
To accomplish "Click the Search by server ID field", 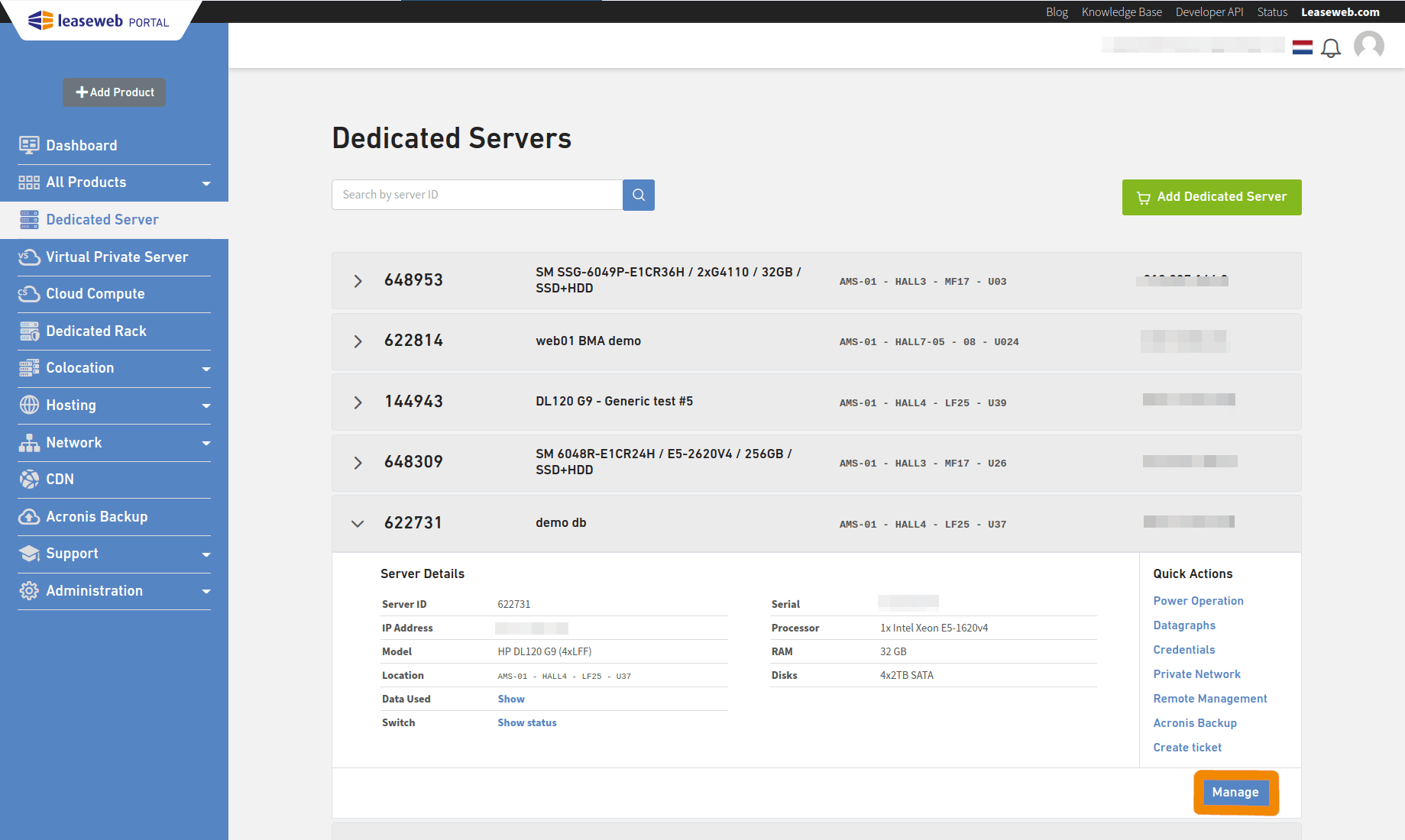I will (477, 195).
